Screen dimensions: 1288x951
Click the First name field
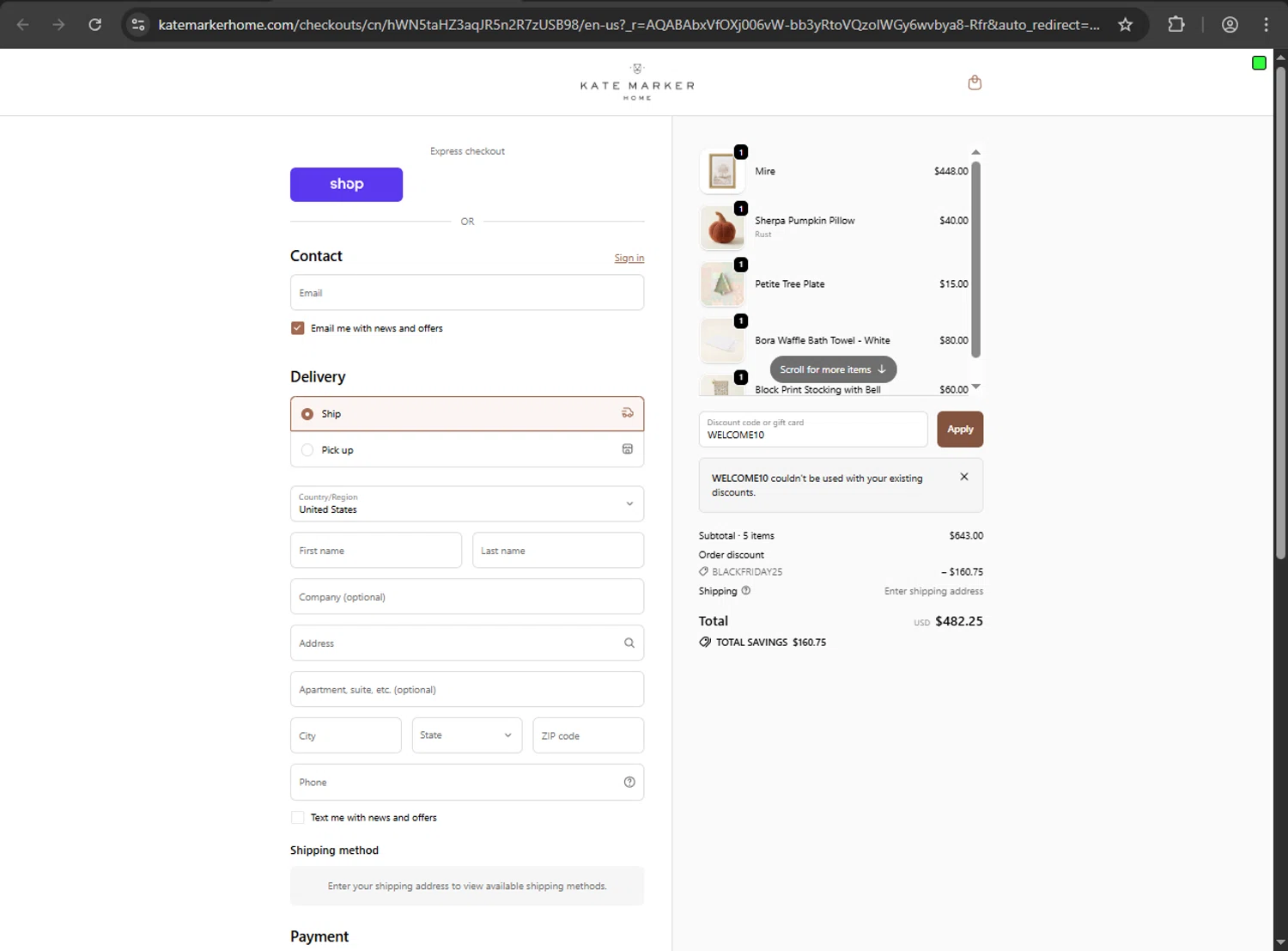tap(376, 551)
